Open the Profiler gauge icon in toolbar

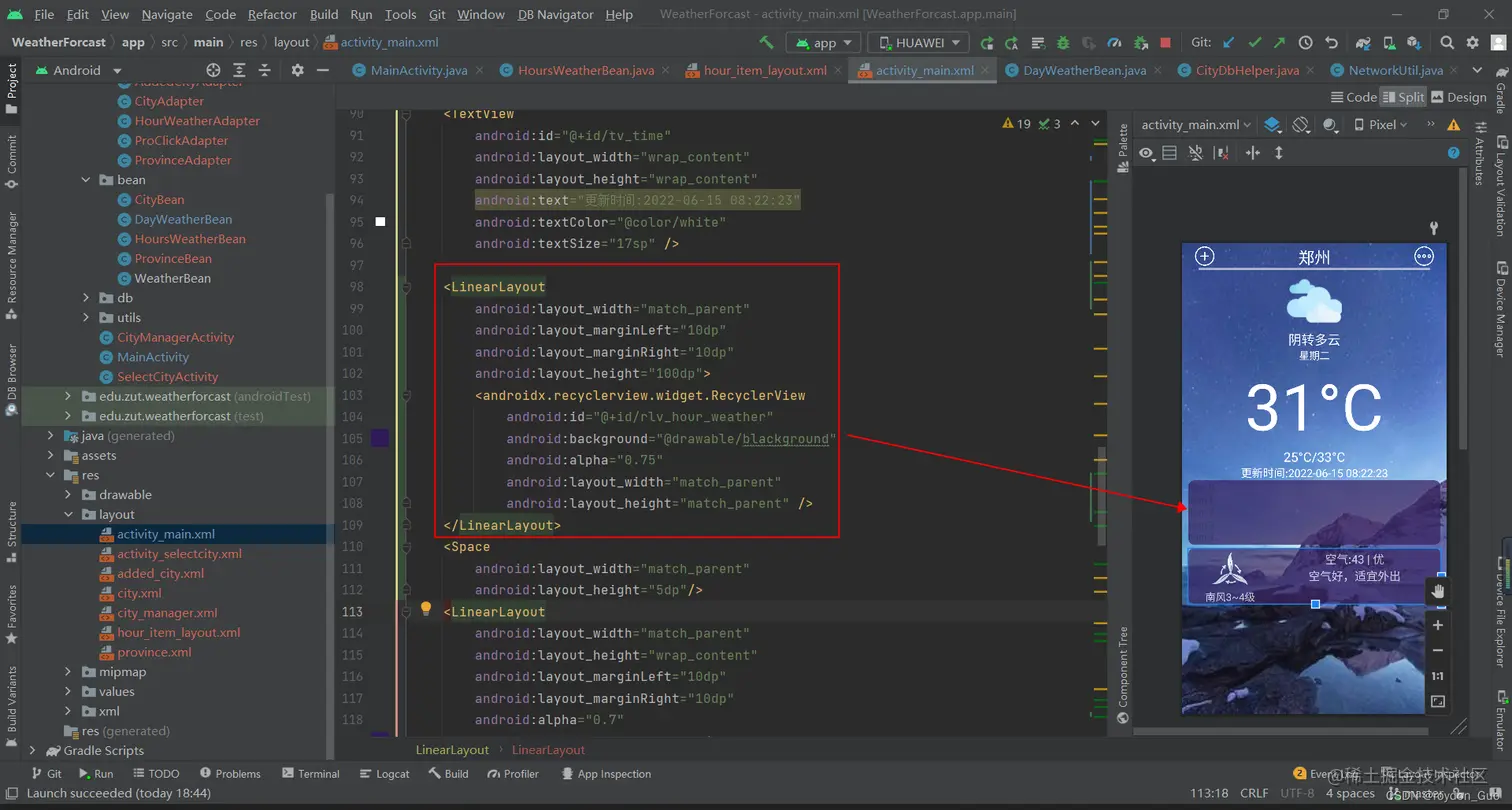(1115, 43)
